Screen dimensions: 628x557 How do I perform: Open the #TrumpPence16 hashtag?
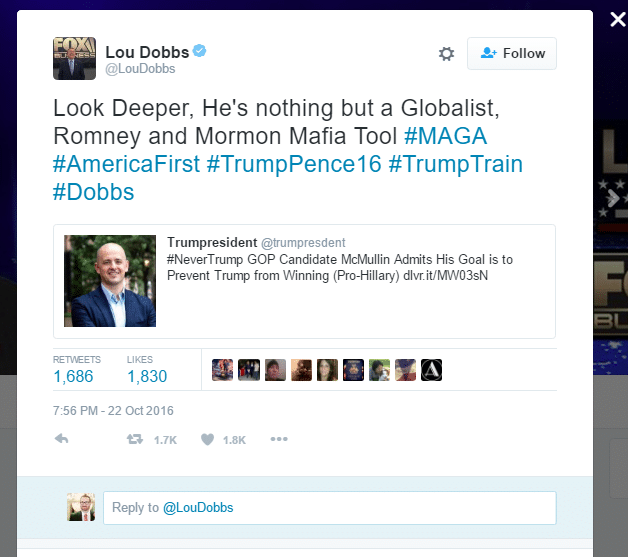click(x=294, y=164)
